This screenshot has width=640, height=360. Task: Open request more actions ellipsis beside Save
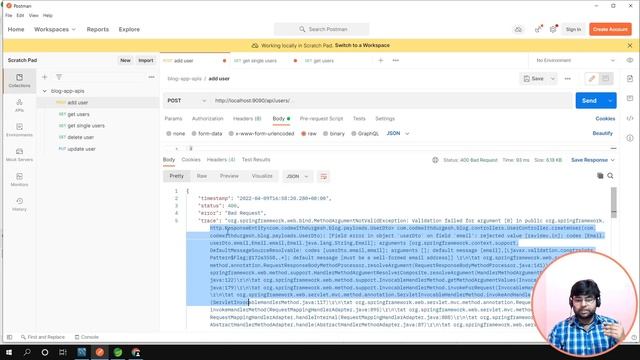tap(567, 78)
